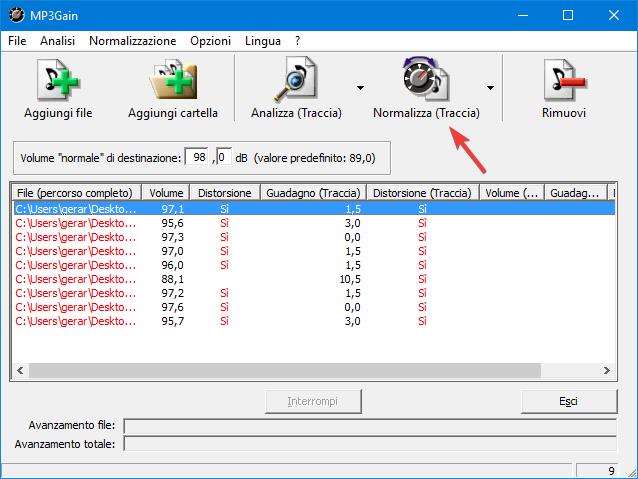The height and width of the screenshot is (479, 638).
Task: Select the file row with volume 95,6
Action: point(314,223)
